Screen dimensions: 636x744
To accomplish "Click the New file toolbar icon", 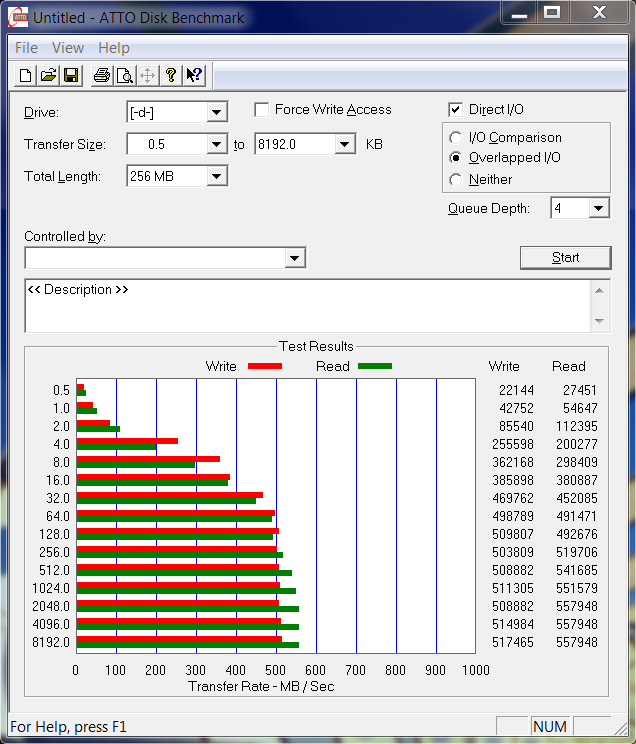I will (x=25, y=76).
